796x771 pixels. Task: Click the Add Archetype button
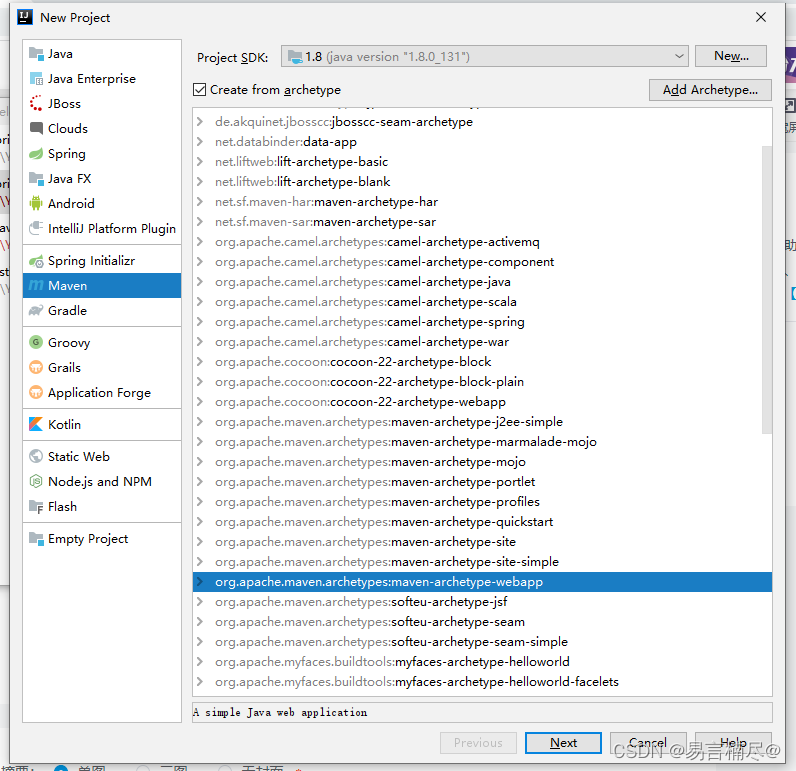tap(710, 90)
